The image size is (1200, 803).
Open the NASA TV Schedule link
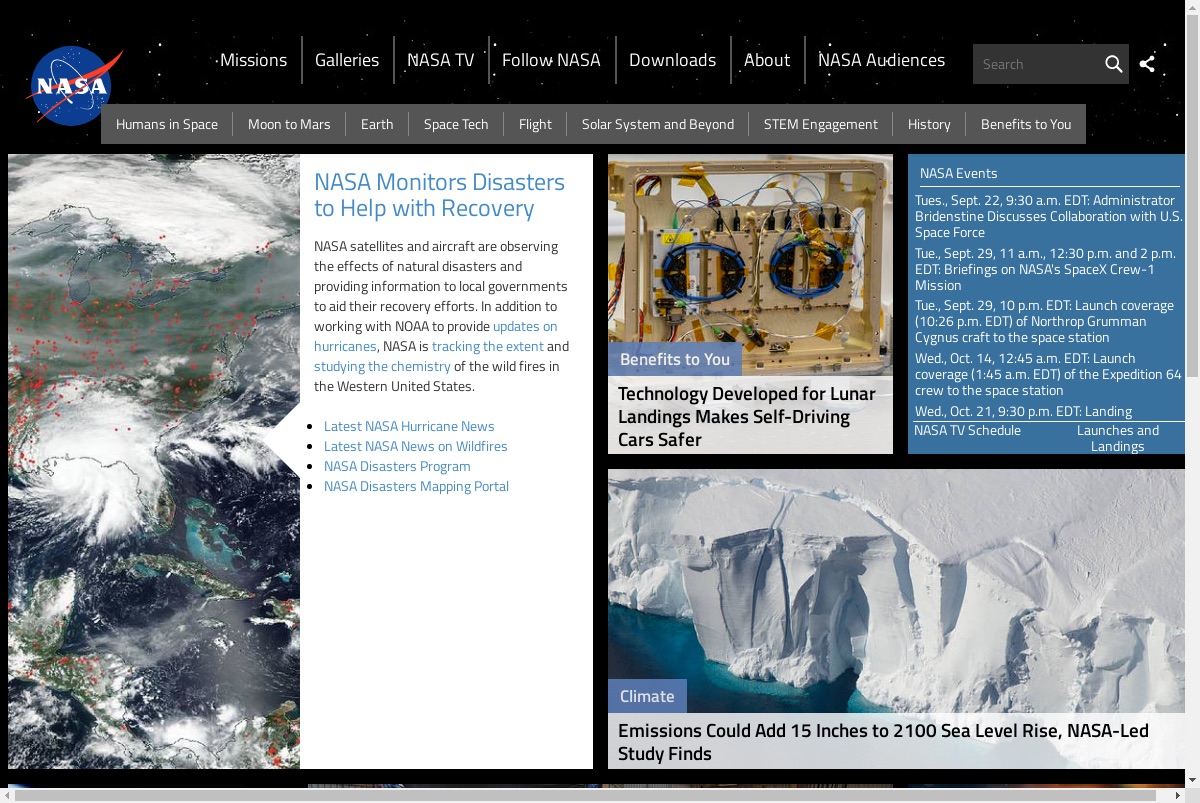(967, 430)
